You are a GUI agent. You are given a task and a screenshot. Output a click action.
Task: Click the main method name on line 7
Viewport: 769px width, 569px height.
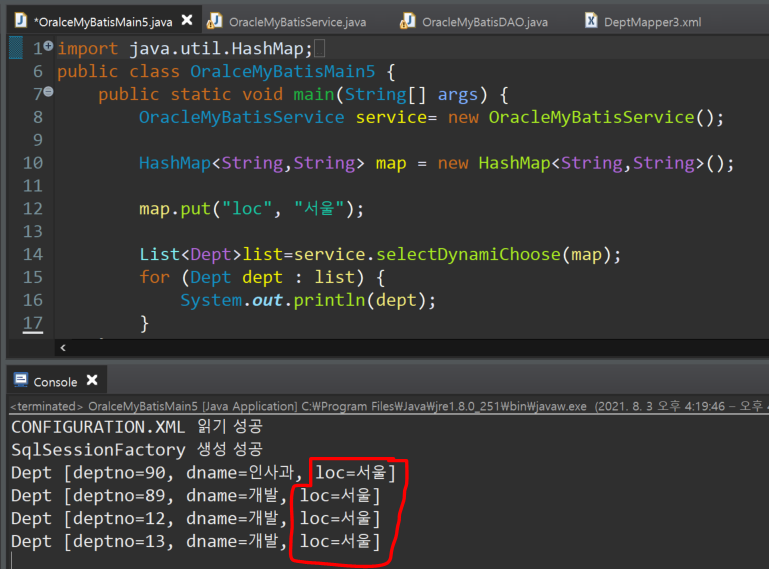click(x=314, y=94)
